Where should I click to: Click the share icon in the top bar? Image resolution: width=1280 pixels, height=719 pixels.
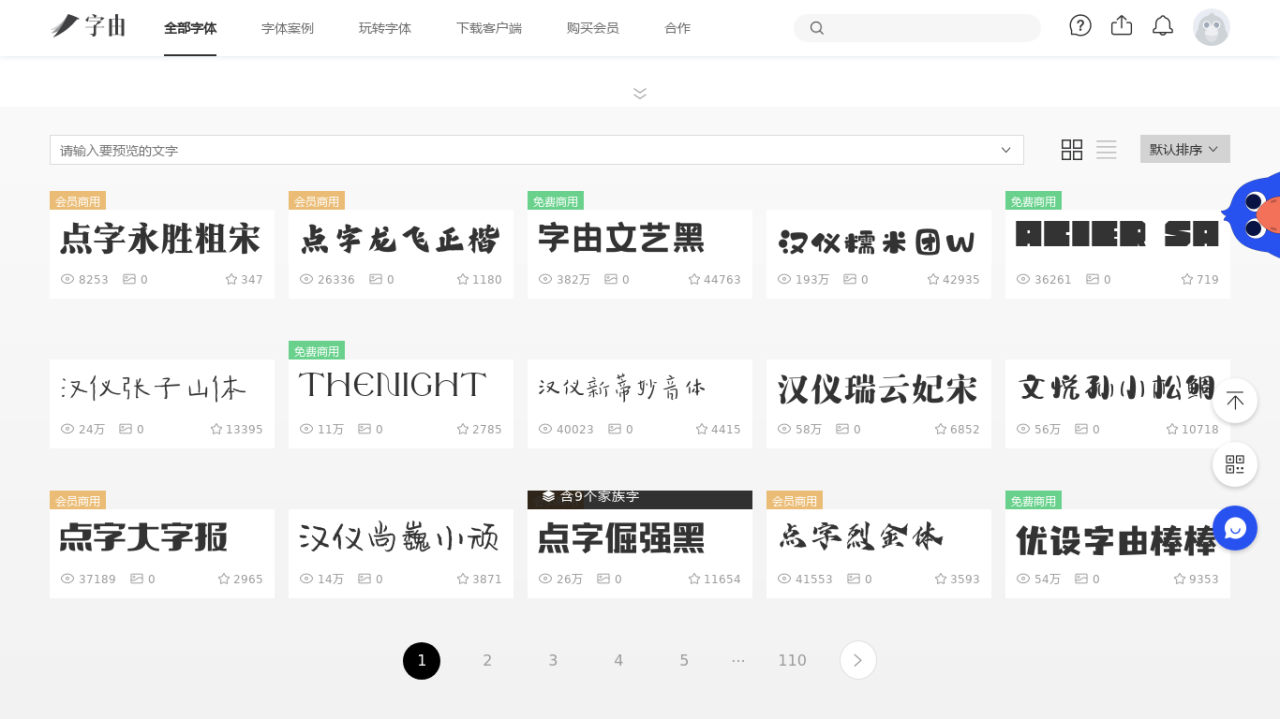[1121, 26]
